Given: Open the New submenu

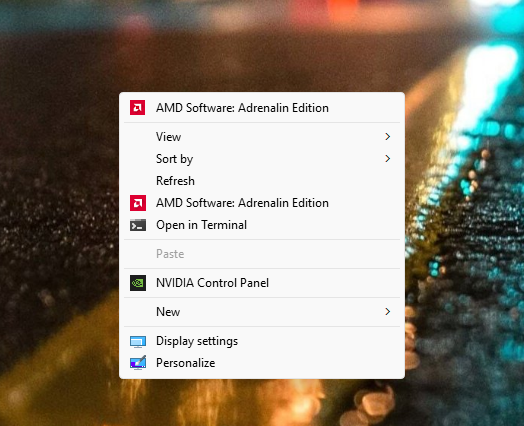Looking at the screenshot, I should (x=262, y=312).
